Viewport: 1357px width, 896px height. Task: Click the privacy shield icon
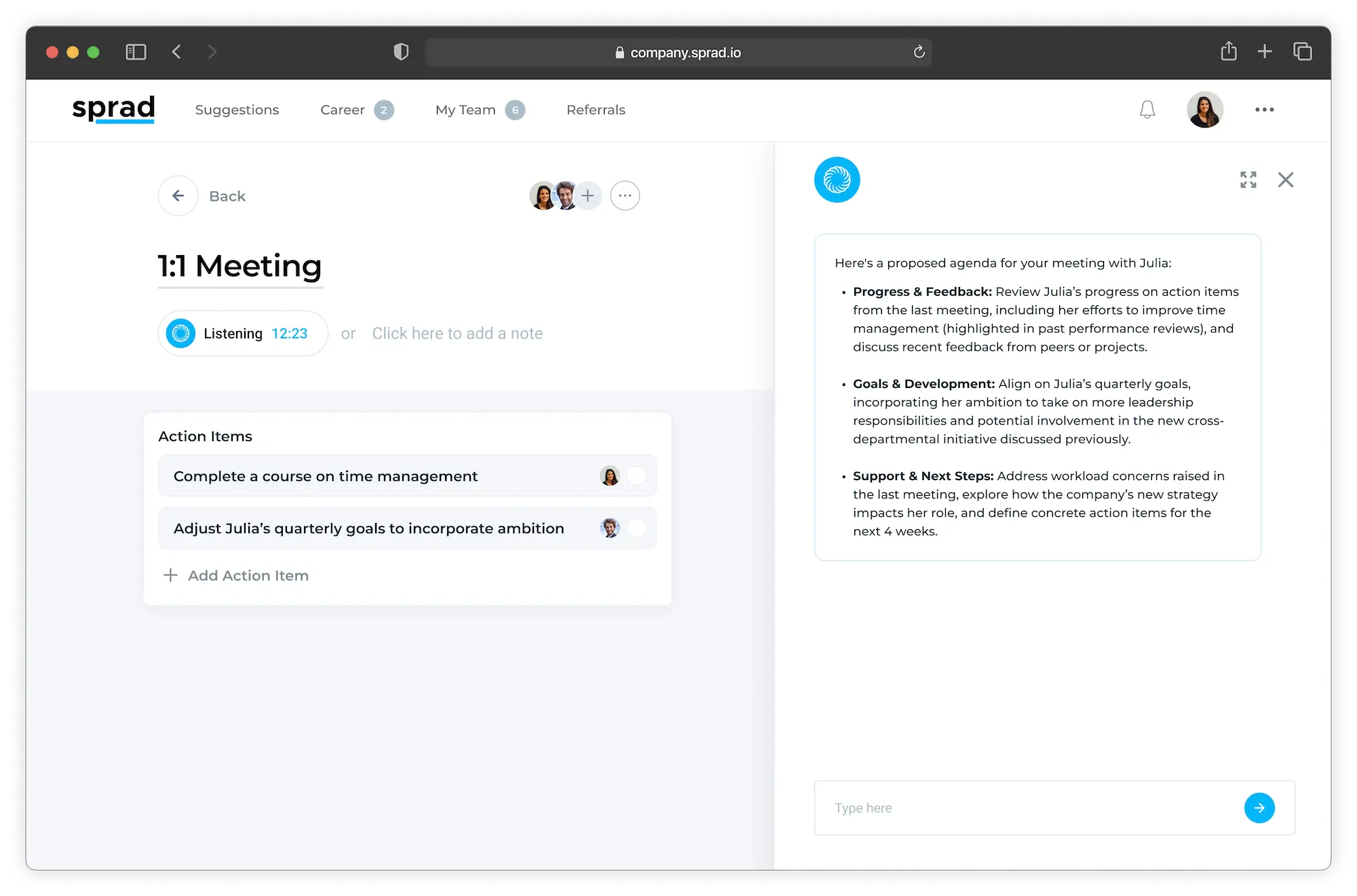click(401, 52)
